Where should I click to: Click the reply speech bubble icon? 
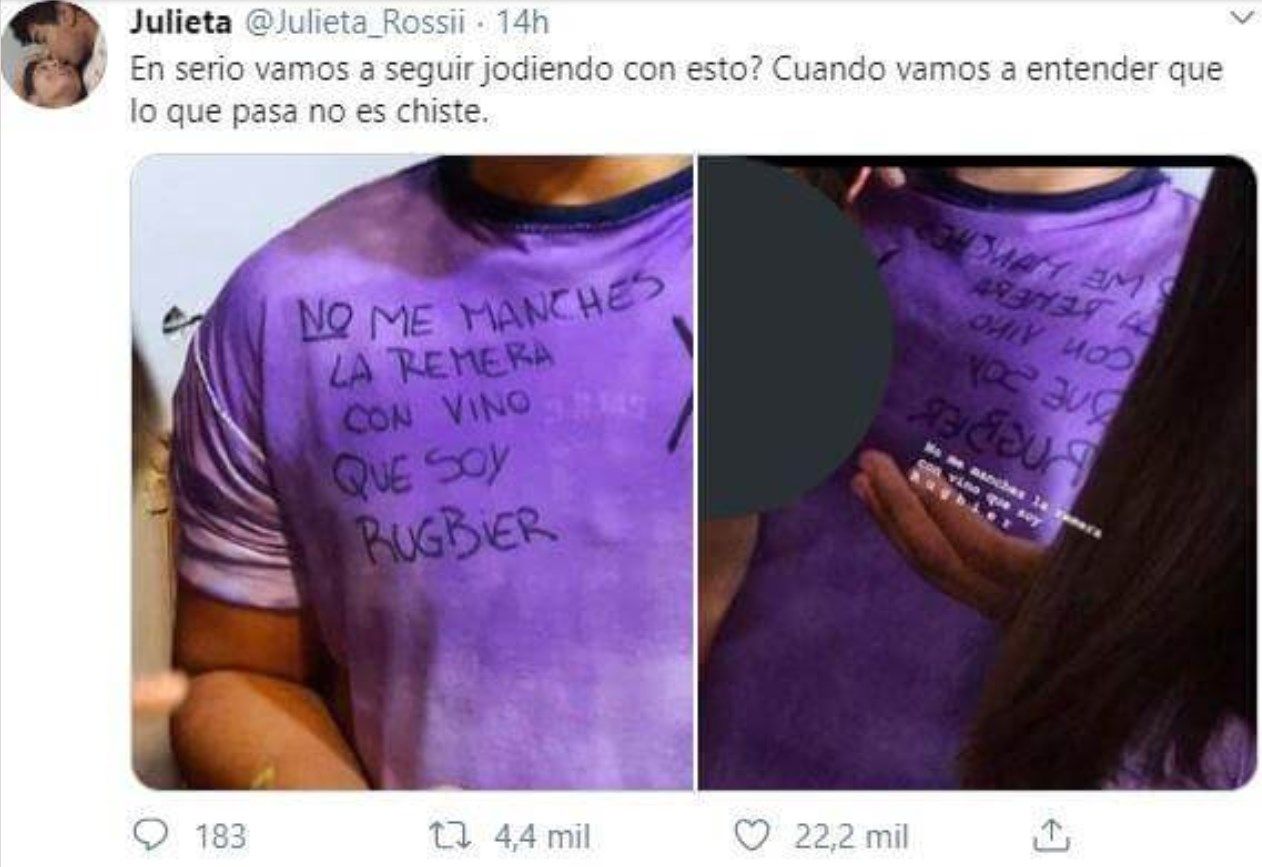pos(150,834)
